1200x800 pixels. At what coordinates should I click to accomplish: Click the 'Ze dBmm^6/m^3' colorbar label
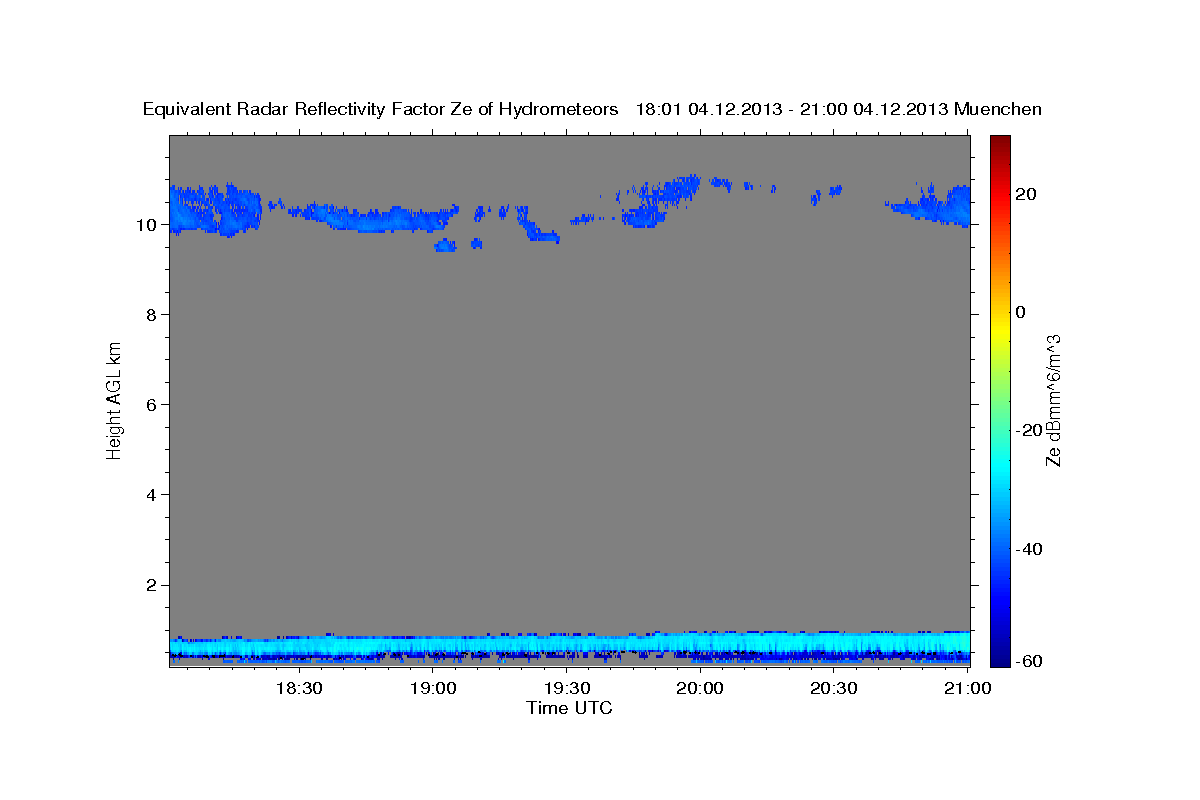1052,400
